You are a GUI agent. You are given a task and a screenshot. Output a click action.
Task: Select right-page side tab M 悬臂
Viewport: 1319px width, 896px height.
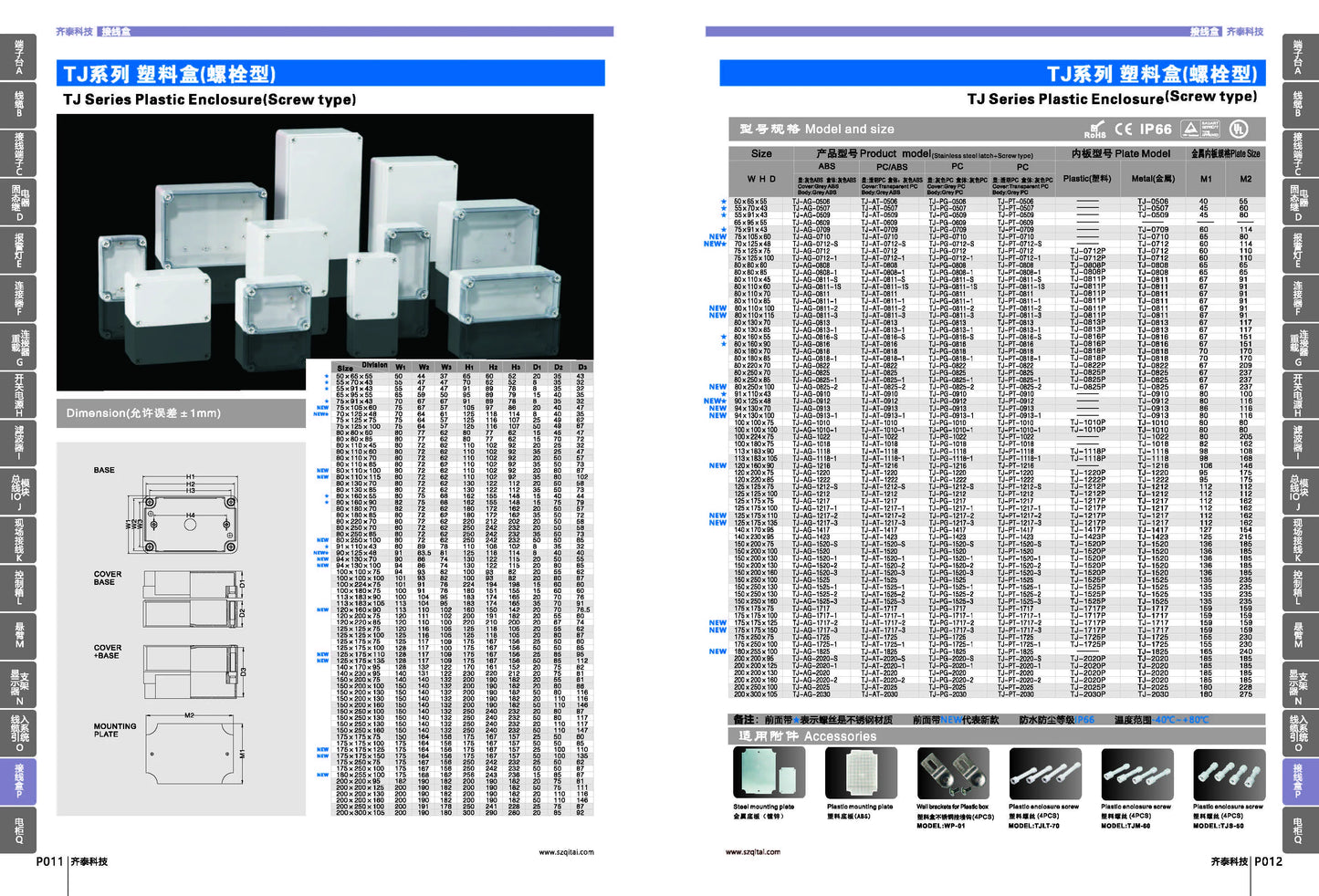[x=1300, y=637]
